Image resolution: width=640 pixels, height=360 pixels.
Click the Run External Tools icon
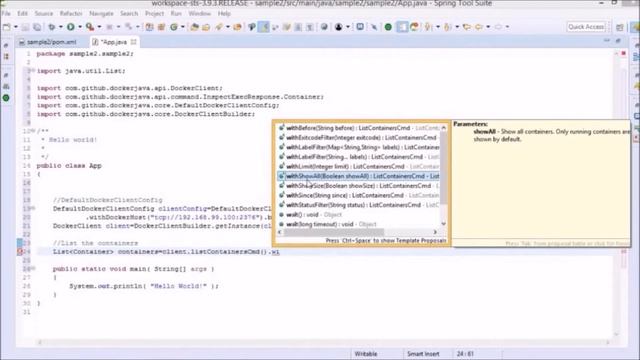(x=90, y=27)
